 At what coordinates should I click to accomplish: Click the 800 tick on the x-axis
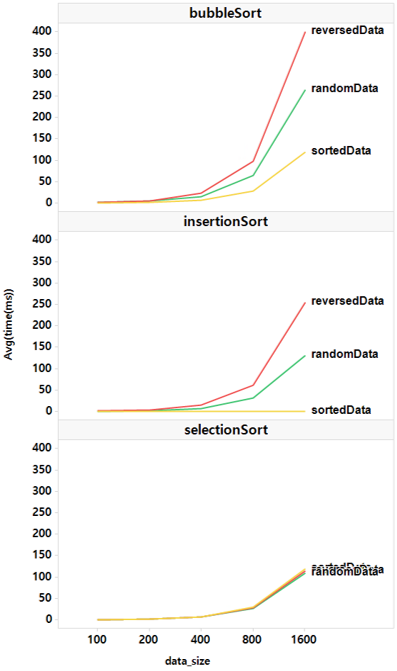[252, 640]
